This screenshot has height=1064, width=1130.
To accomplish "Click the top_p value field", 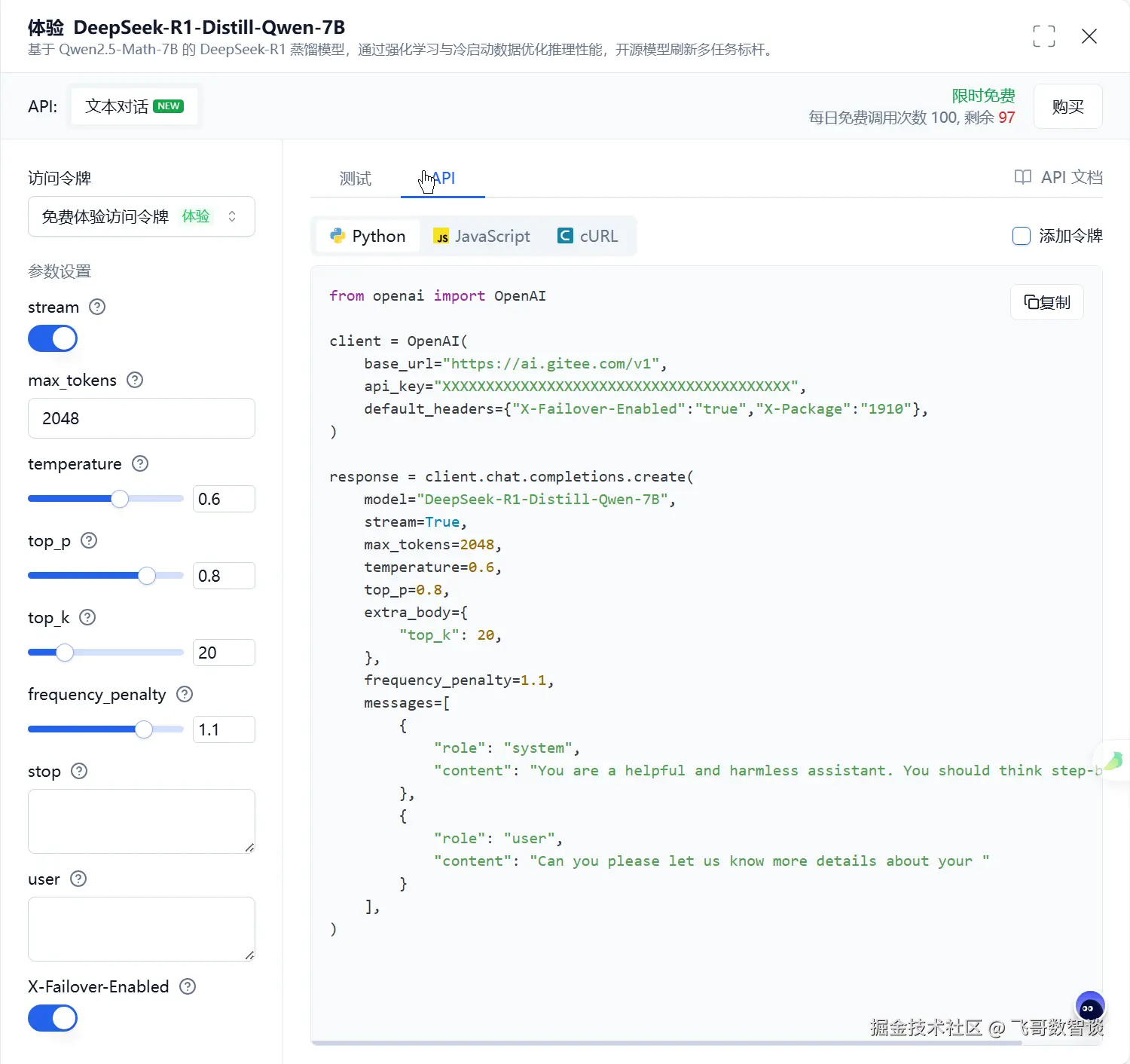I will (224, 576).
